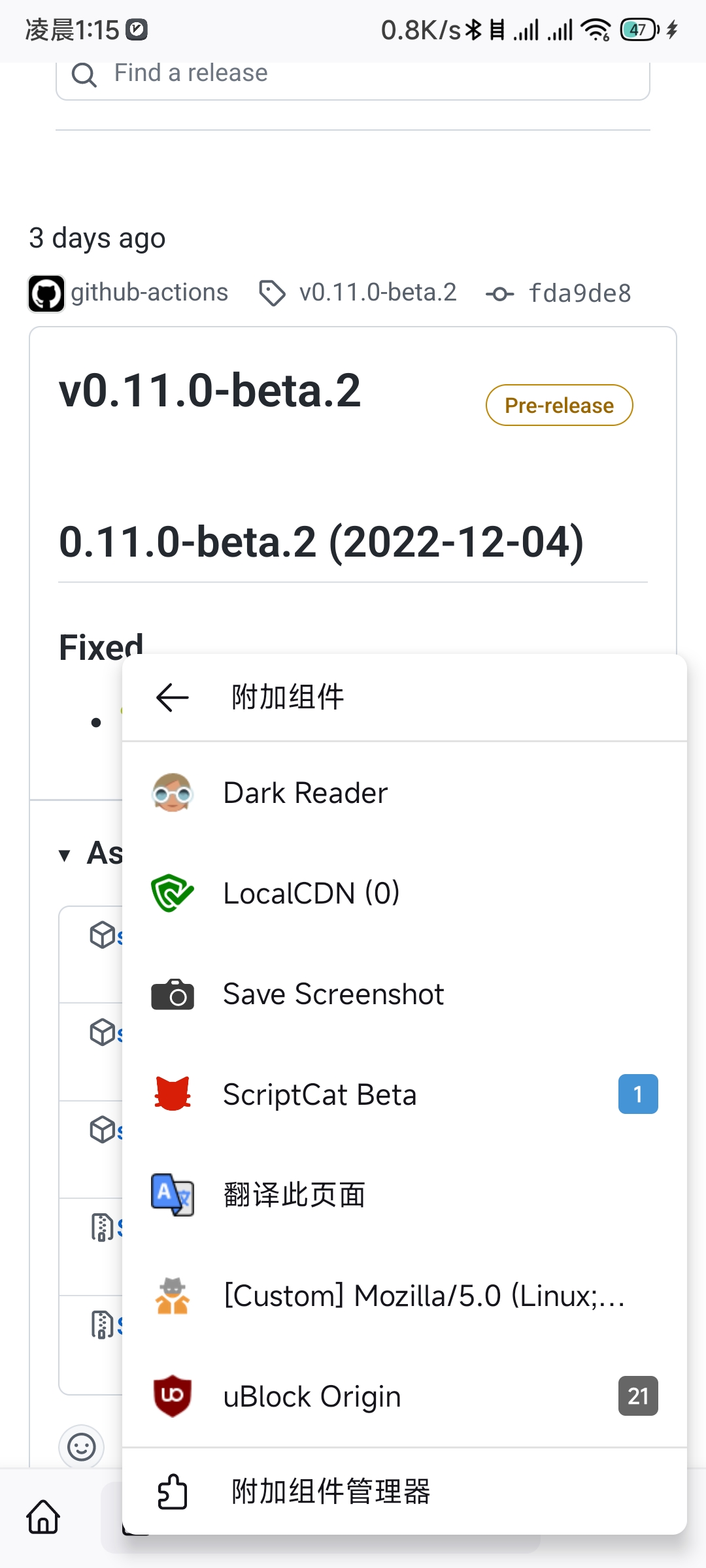Tap the home icon in the bottom bar

(42, 1518)
